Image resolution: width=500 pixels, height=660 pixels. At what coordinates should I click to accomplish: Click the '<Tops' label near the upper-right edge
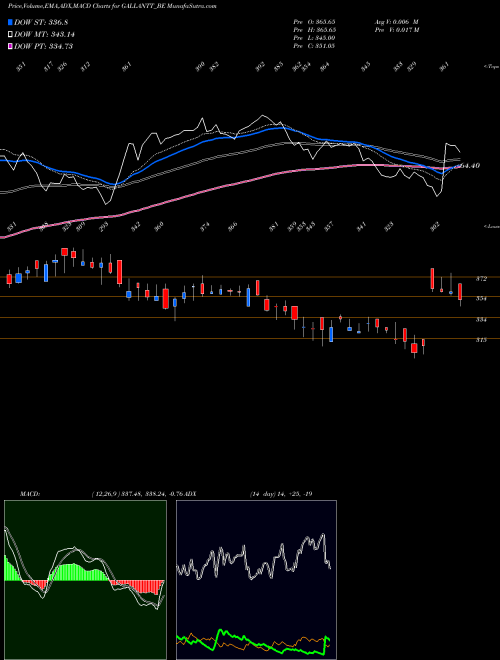[x=491, y=67]
